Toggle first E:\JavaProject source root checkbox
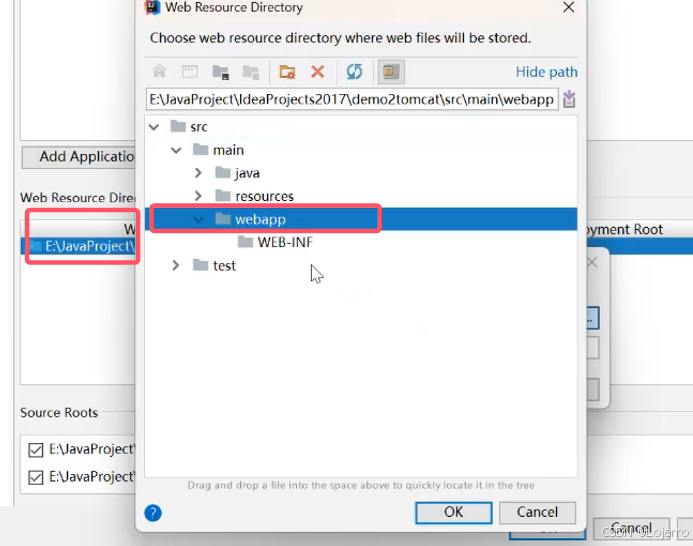 pos(35,450)
